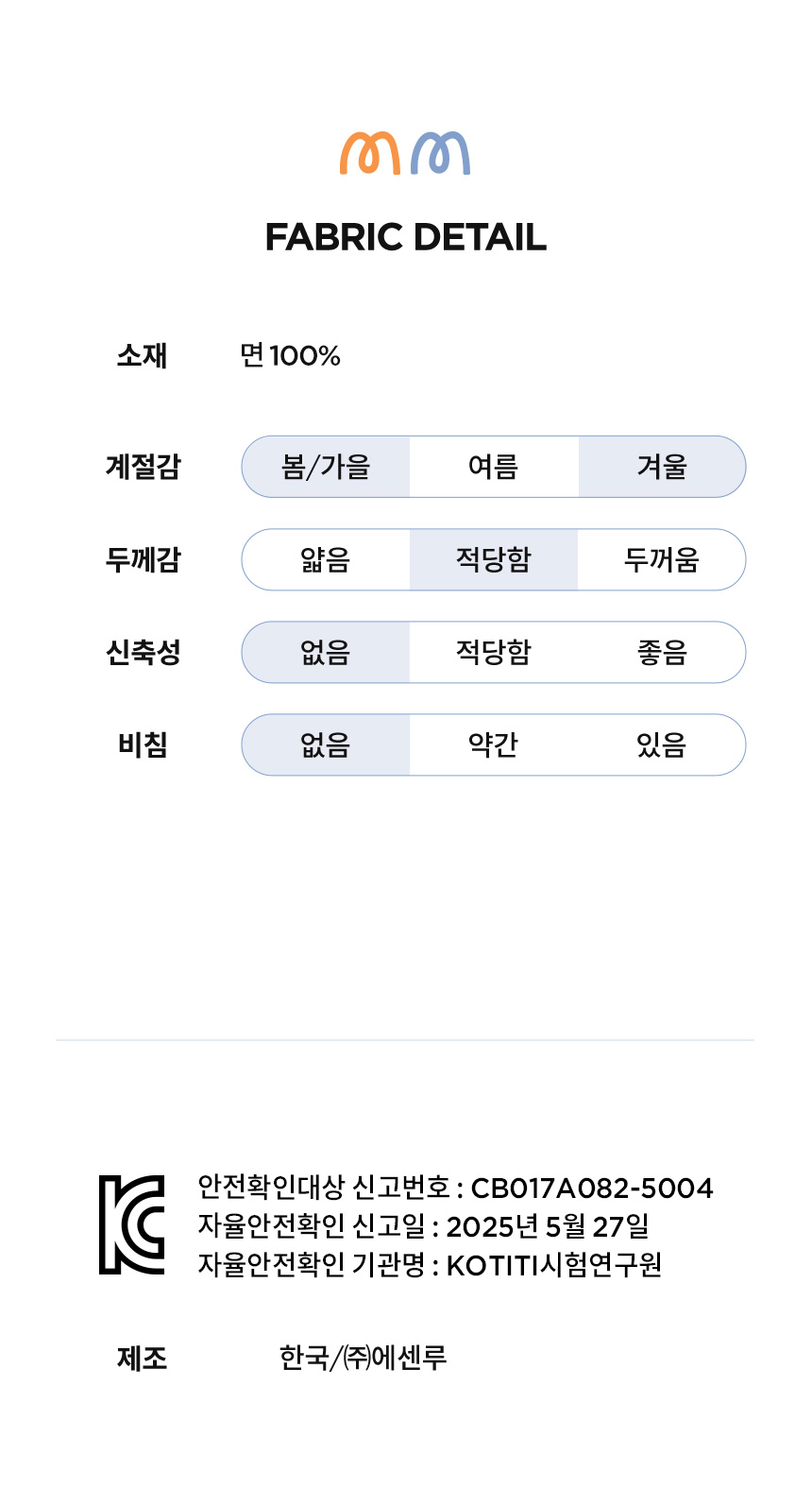The image size is (812, 1505).
Task: Select 있음 for 비침 transparency
Action: tap(662, 744)
